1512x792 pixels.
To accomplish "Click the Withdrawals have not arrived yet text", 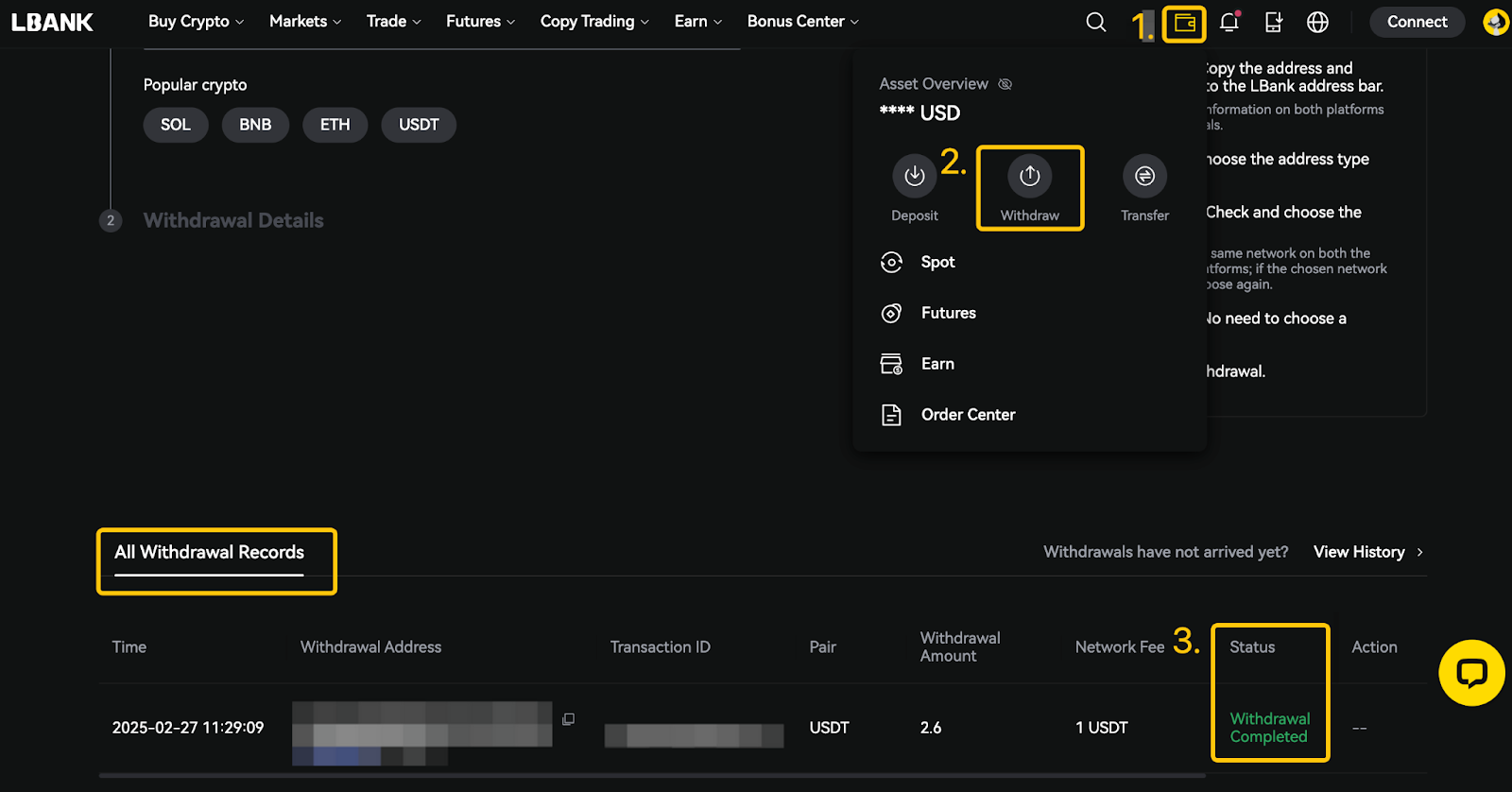I will coord(1165,552).
